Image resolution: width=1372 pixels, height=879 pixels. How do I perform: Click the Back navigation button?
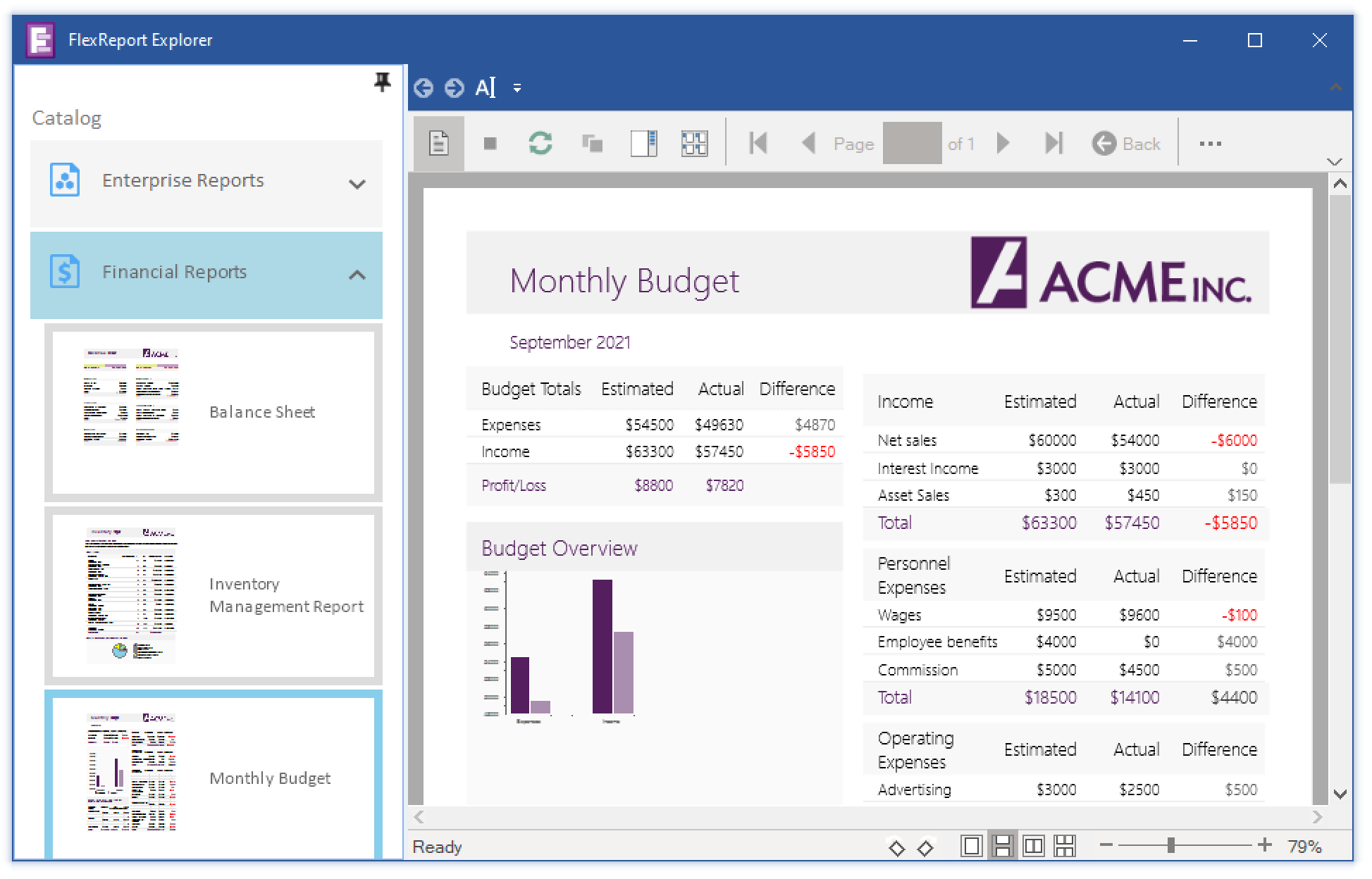coord(1126,144)
